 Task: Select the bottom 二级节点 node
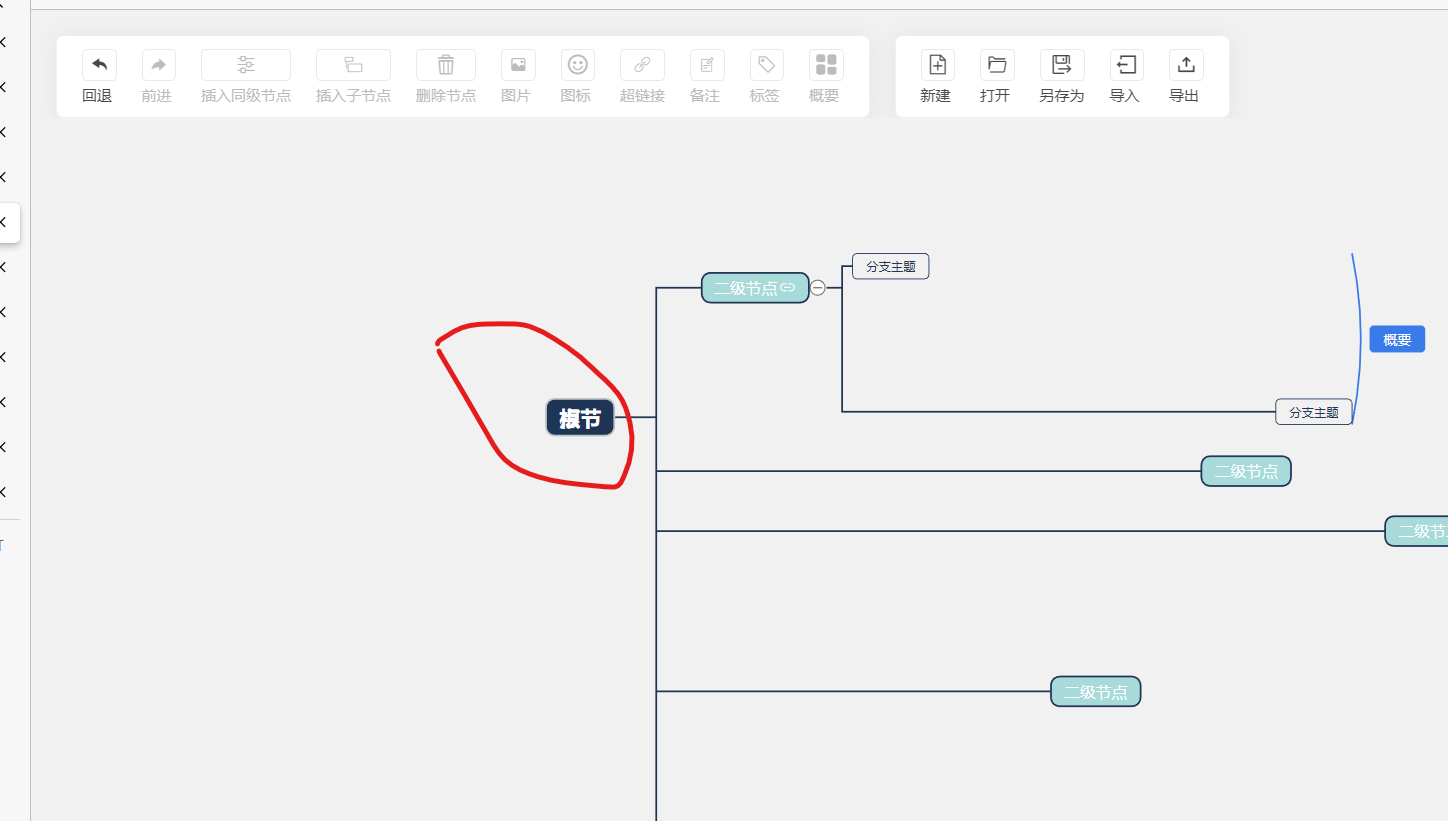1095,691
